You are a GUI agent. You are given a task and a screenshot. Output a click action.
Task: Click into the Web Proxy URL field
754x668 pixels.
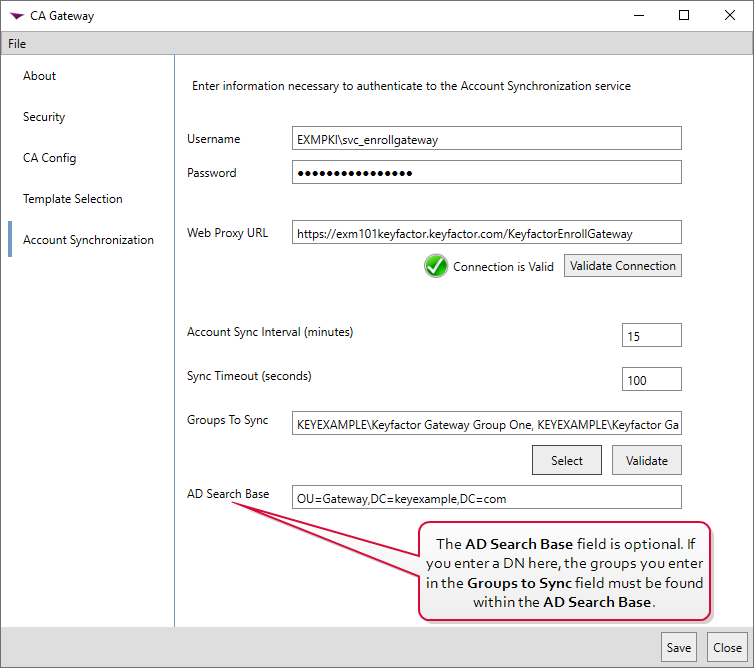point(486,233)
